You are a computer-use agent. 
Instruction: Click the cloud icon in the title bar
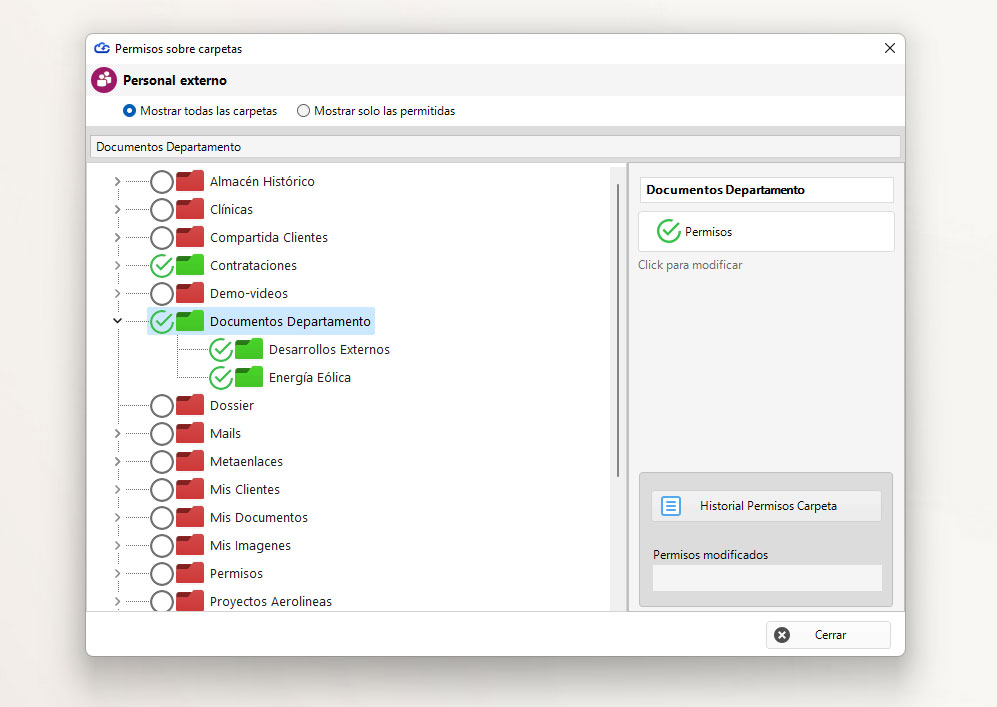pos(102,48)
